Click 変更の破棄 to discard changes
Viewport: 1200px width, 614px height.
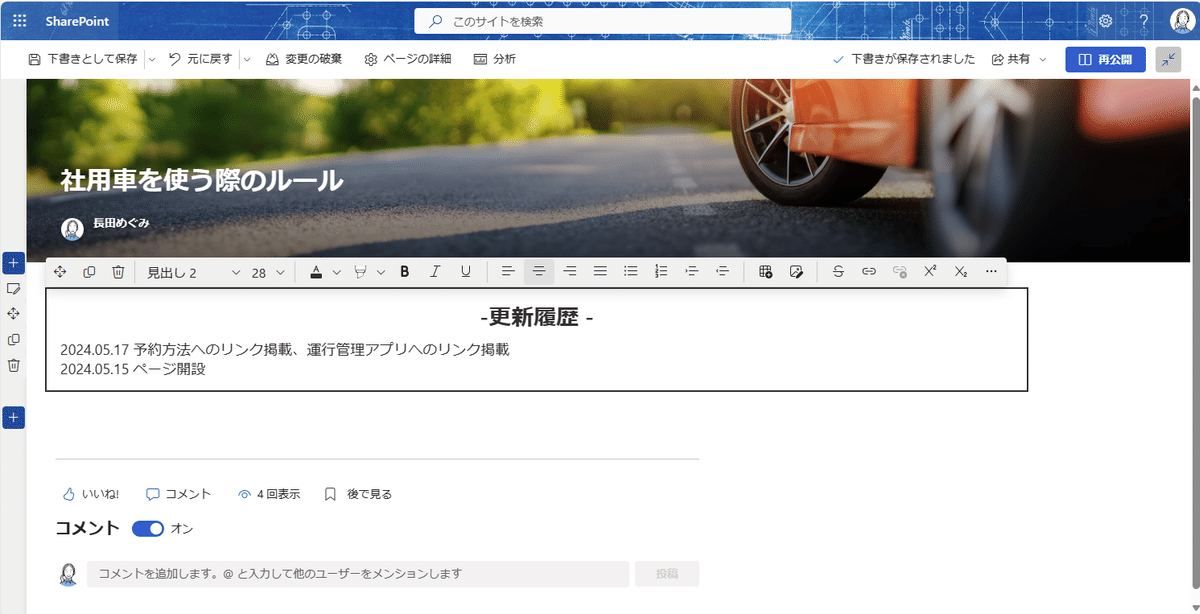pyautogui.click(x=304, y=59)
